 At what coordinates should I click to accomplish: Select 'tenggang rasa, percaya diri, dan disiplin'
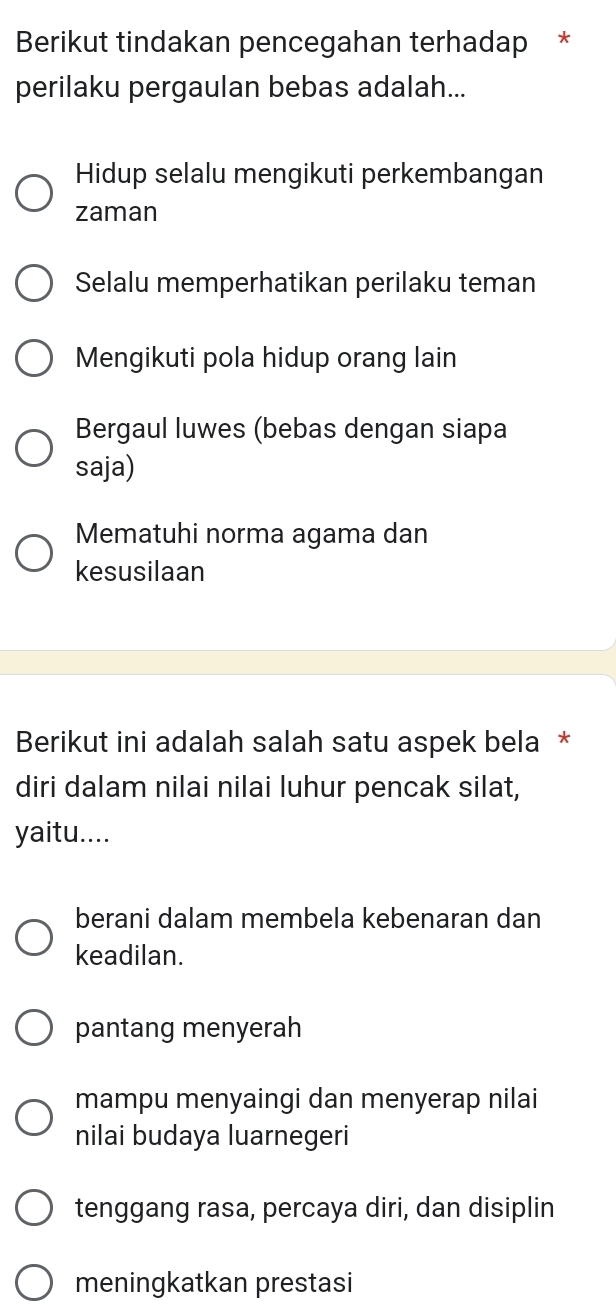34,1208
